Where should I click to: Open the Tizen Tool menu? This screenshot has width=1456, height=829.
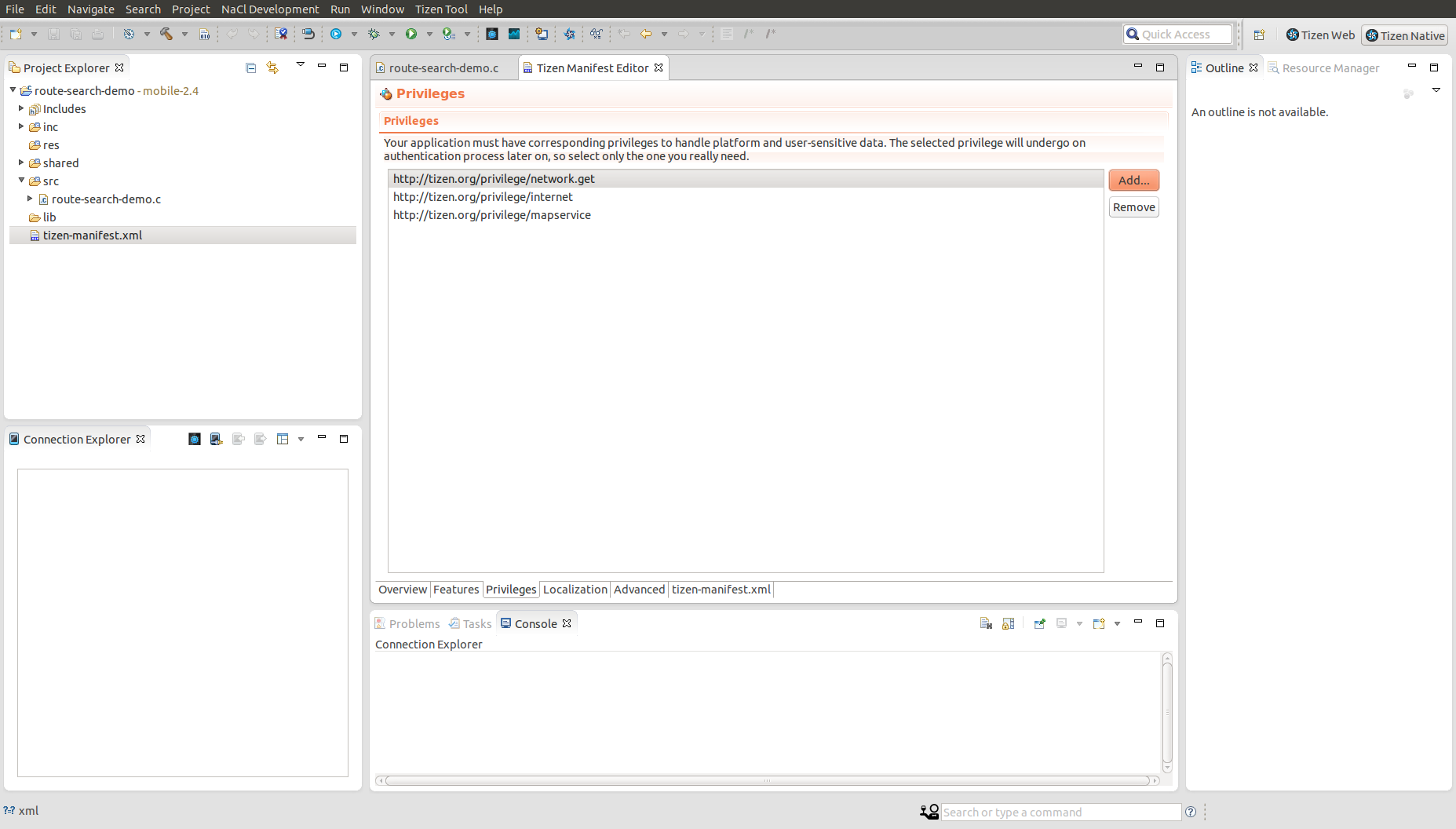coord(441,9)
